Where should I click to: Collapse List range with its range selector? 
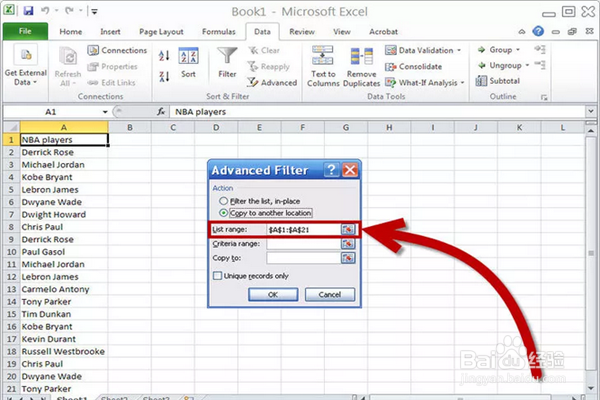click(348, 229)
